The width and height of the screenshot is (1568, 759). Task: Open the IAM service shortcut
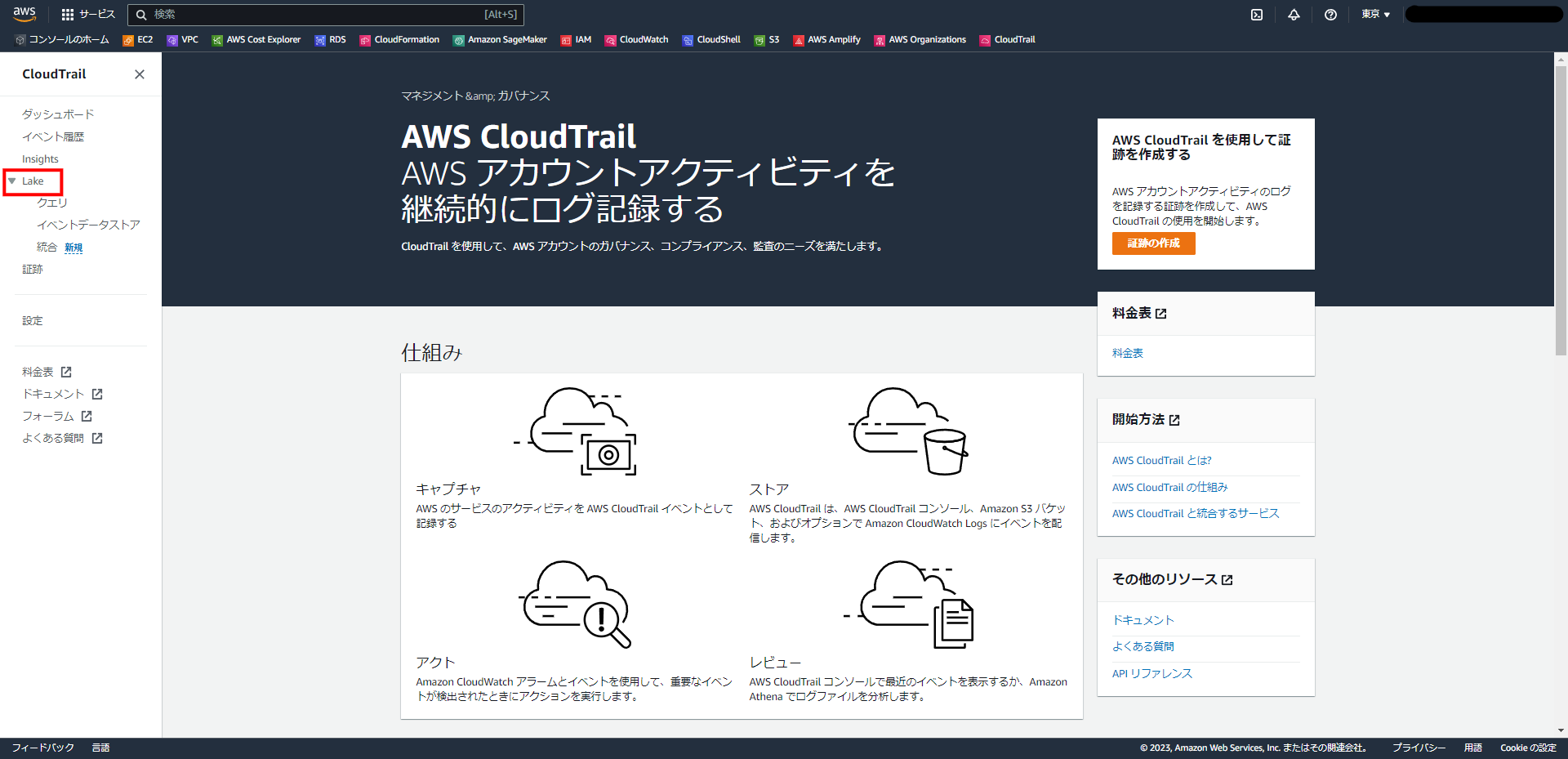click(x=581, y=39)
